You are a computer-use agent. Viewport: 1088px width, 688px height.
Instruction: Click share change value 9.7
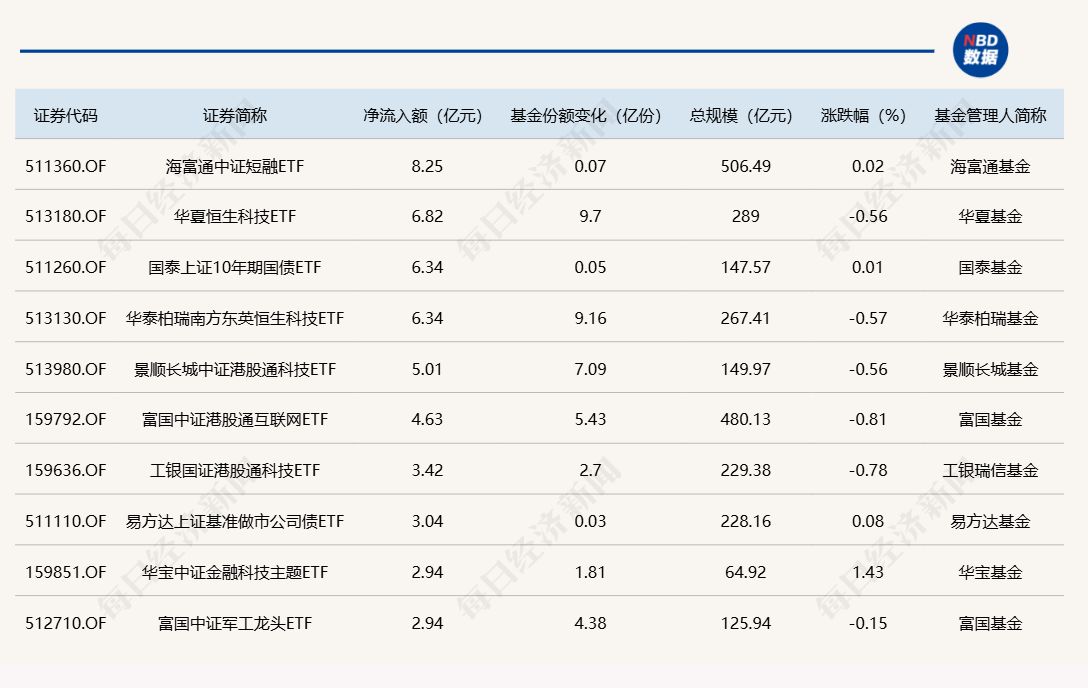(590, 216)
